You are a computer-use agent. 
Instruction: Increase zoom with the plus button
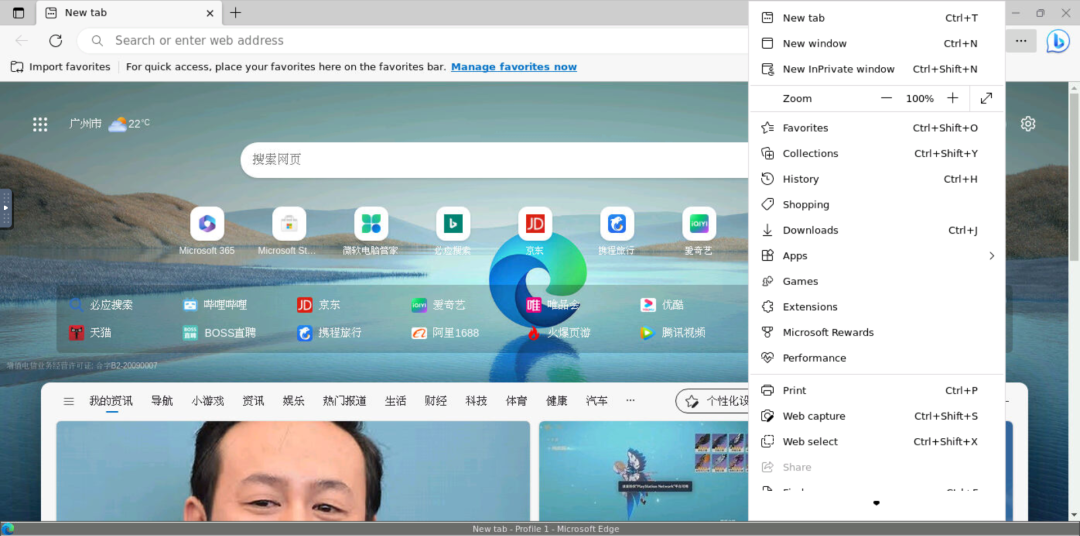click(x=953, y=99)
